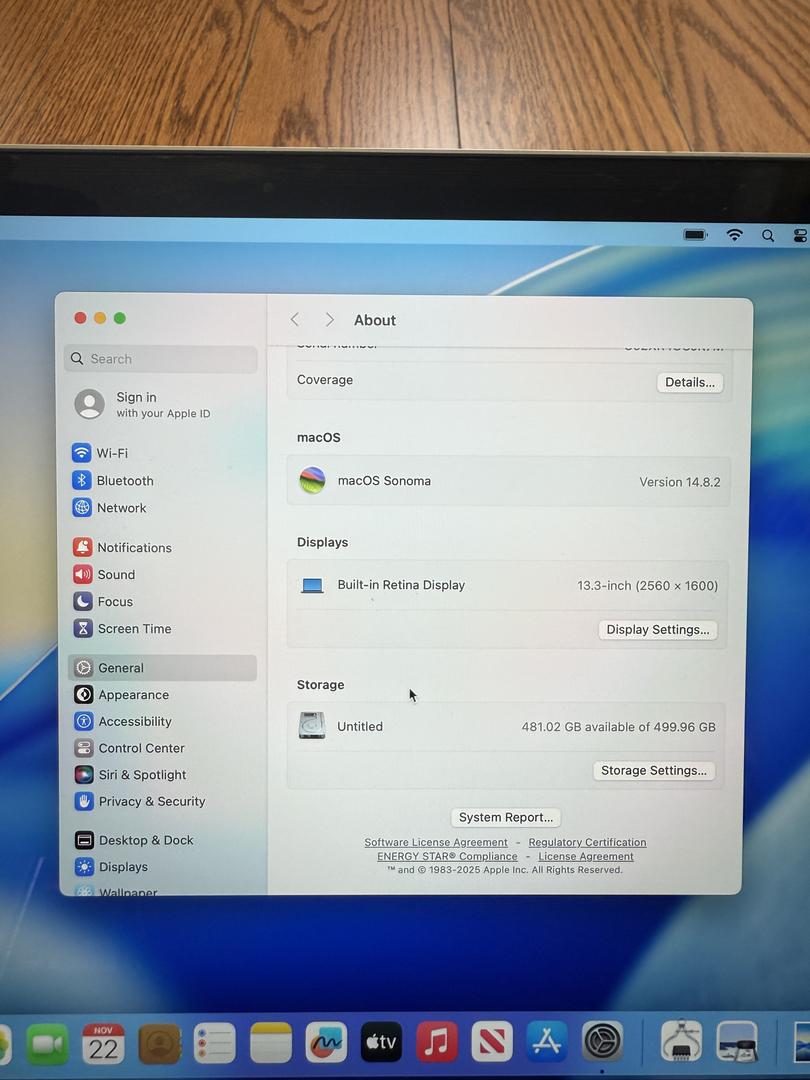Open Display Settings... button

pyautogui.click(x=658, y=630)
